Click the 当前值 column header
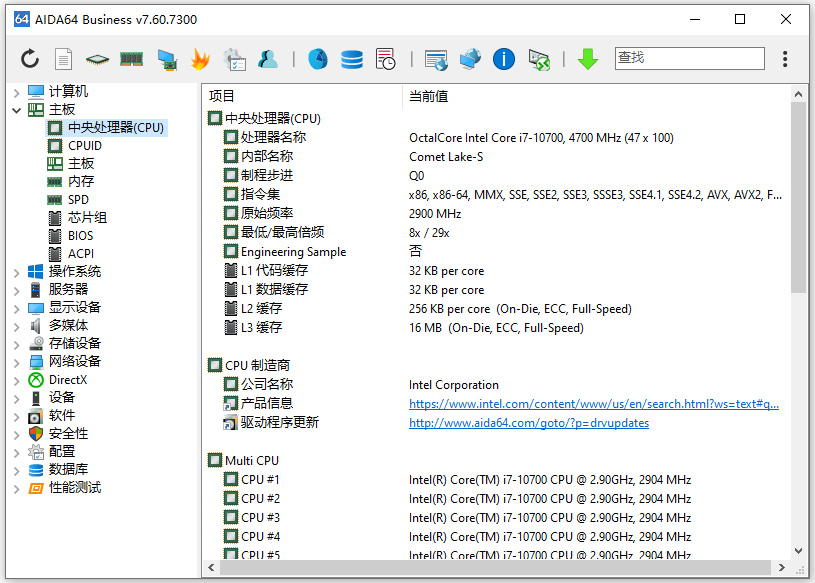Viewport: 815px width, 583px height. pos(428,96)
